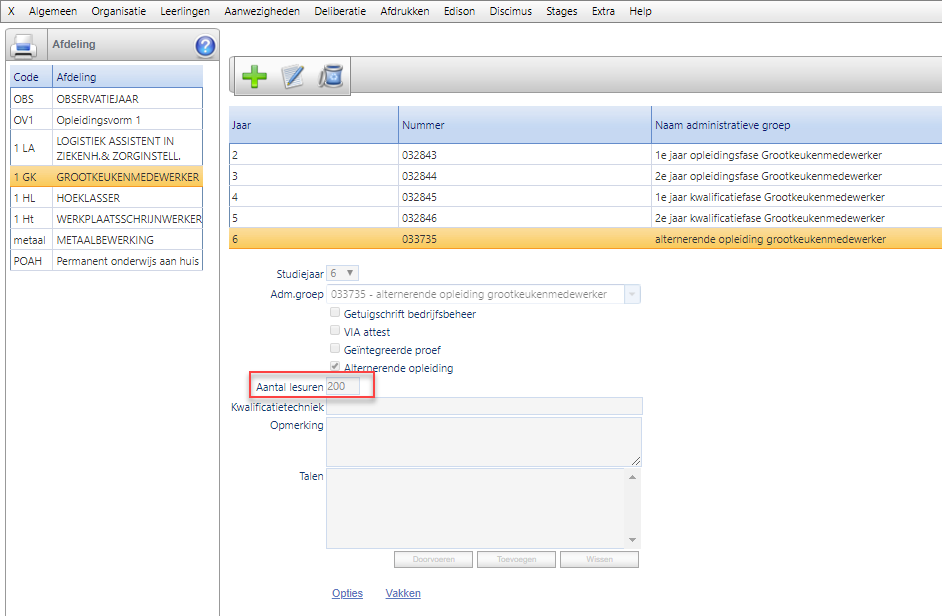Click the green plus add icon

[x=254, y=77]
